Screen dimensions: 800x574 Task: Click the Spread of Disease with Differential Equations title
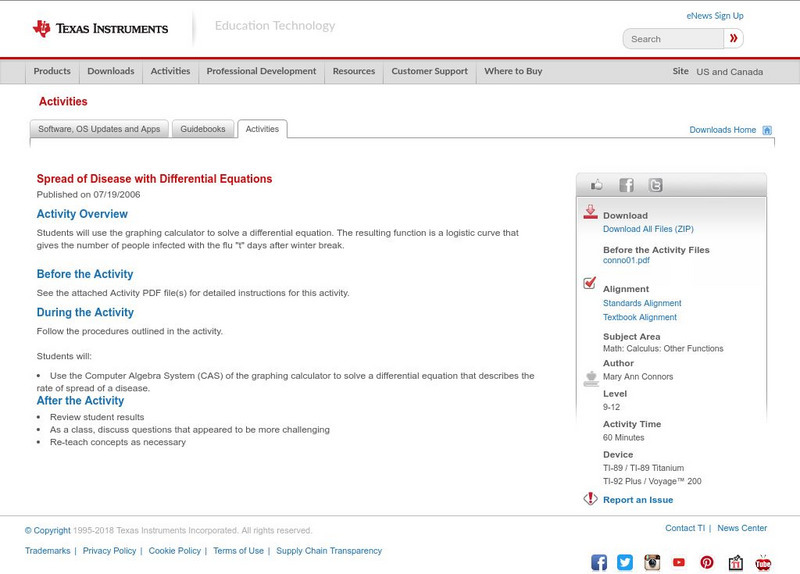pos(154,179)
